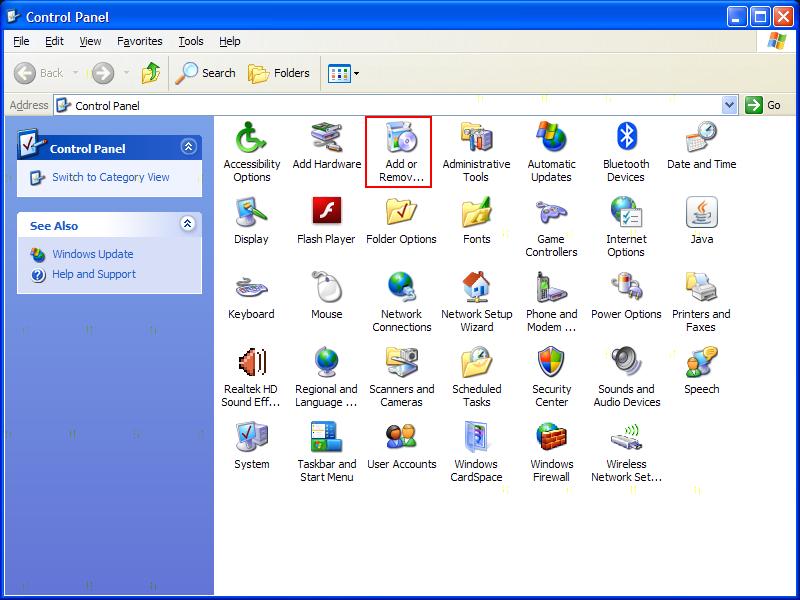Open Windows Update link

tap(93, 254)
